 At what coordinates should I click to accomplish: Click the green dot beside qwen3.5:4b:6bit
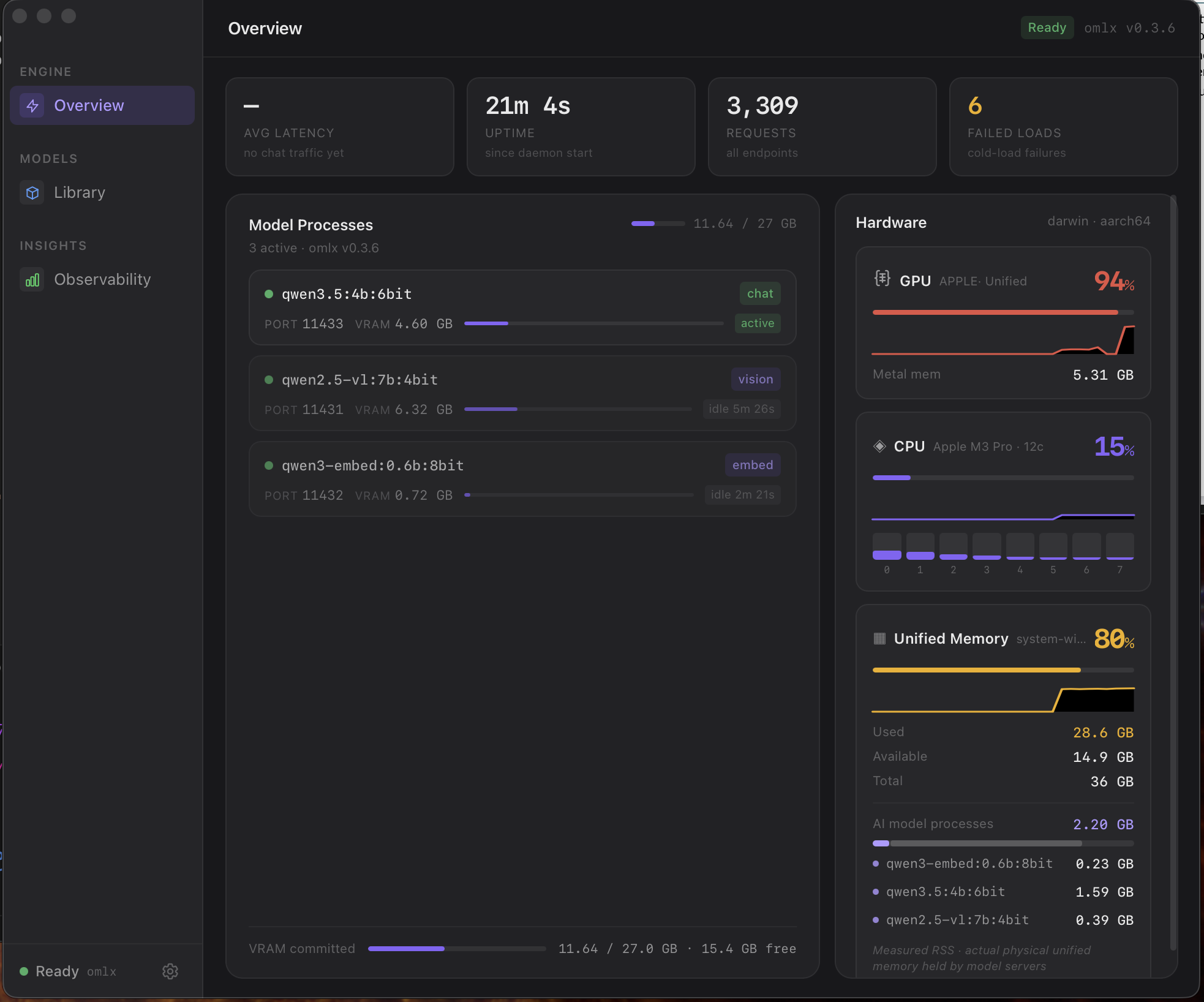tap(268, 294)
